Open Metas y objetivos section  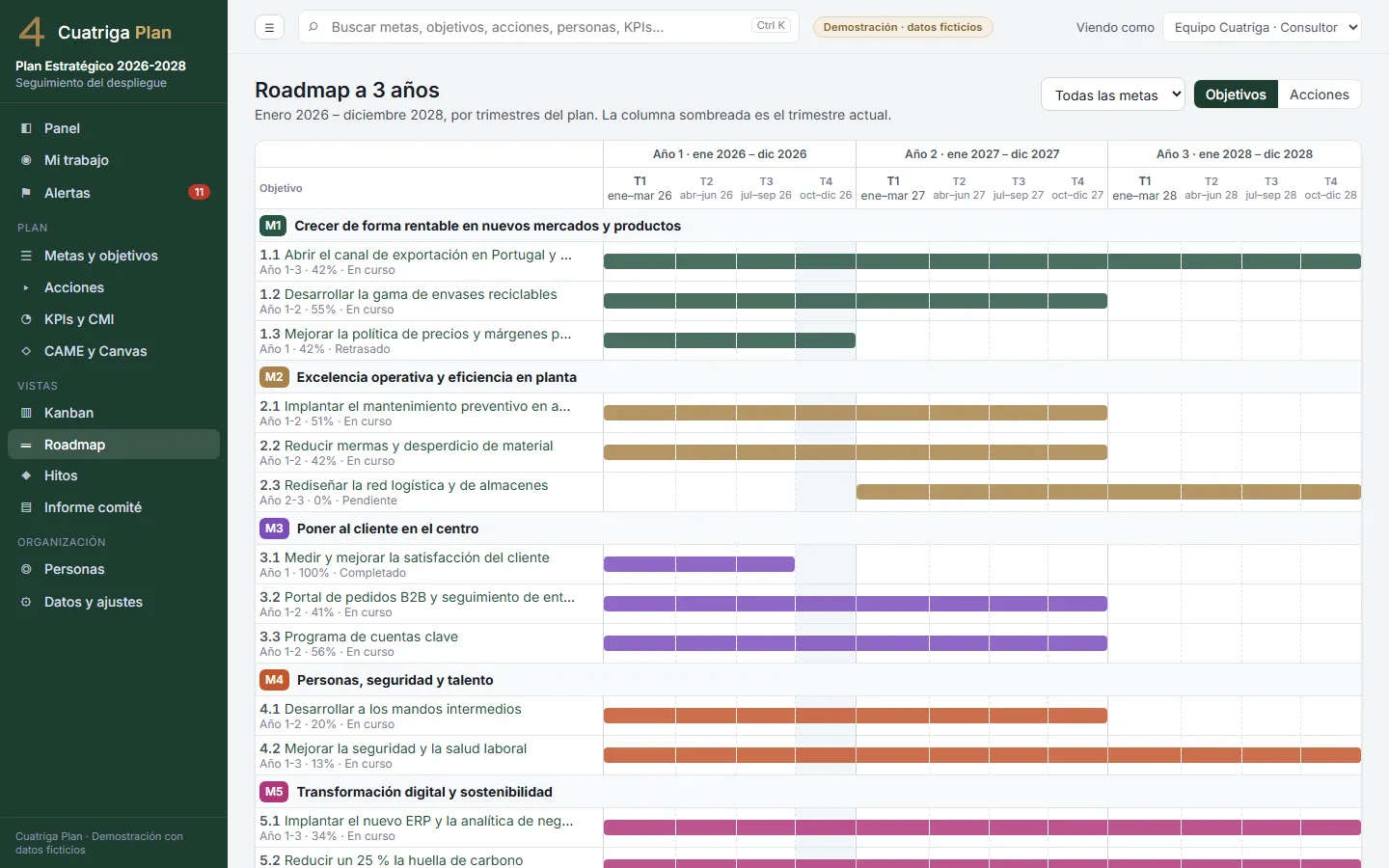114,256
